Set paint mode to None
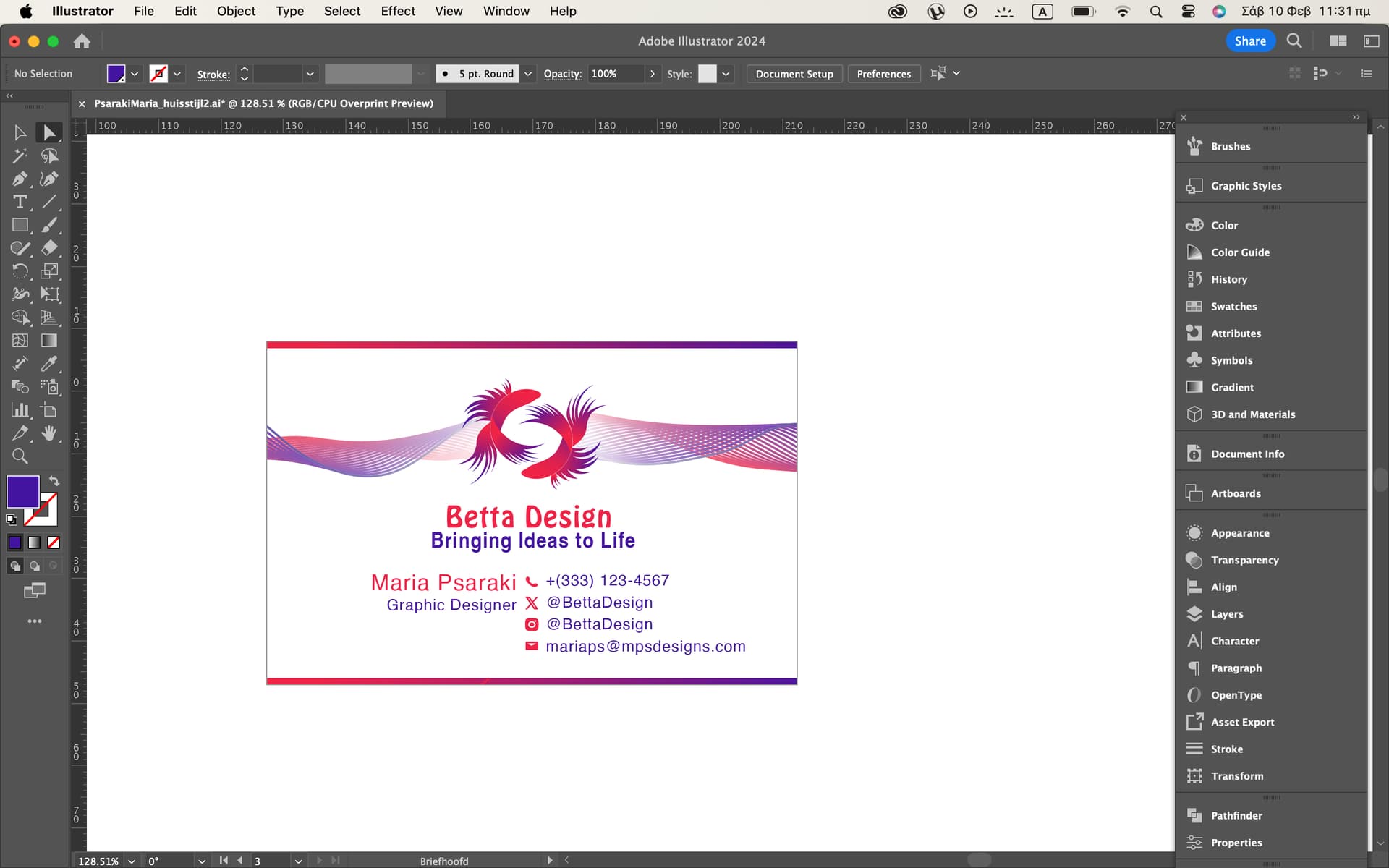The height and width of the screenshot is (868, 1389). click(x=54, y=542)
